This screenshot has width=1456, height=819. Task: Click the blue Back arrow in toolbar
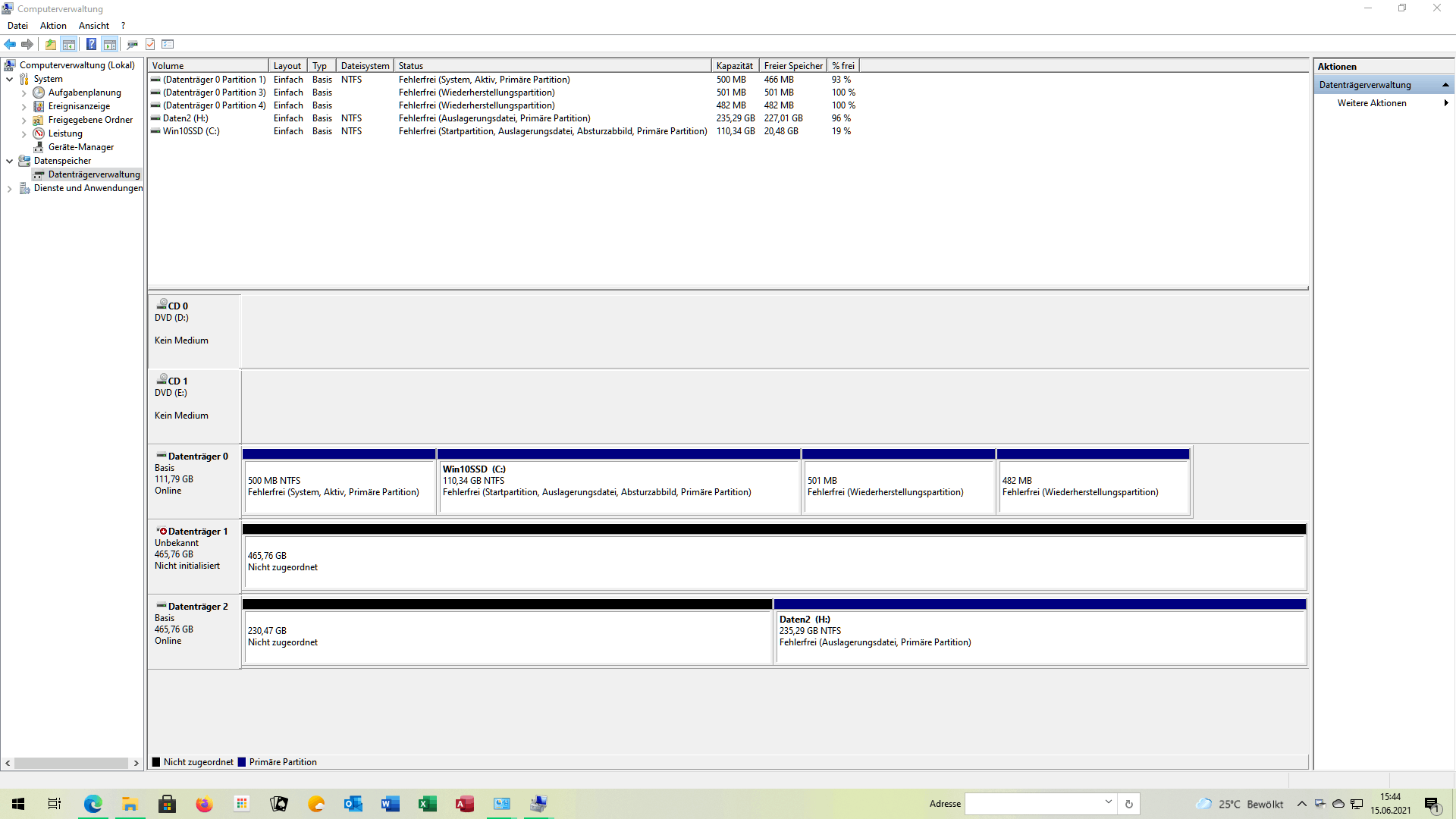(x=10, y=44)
